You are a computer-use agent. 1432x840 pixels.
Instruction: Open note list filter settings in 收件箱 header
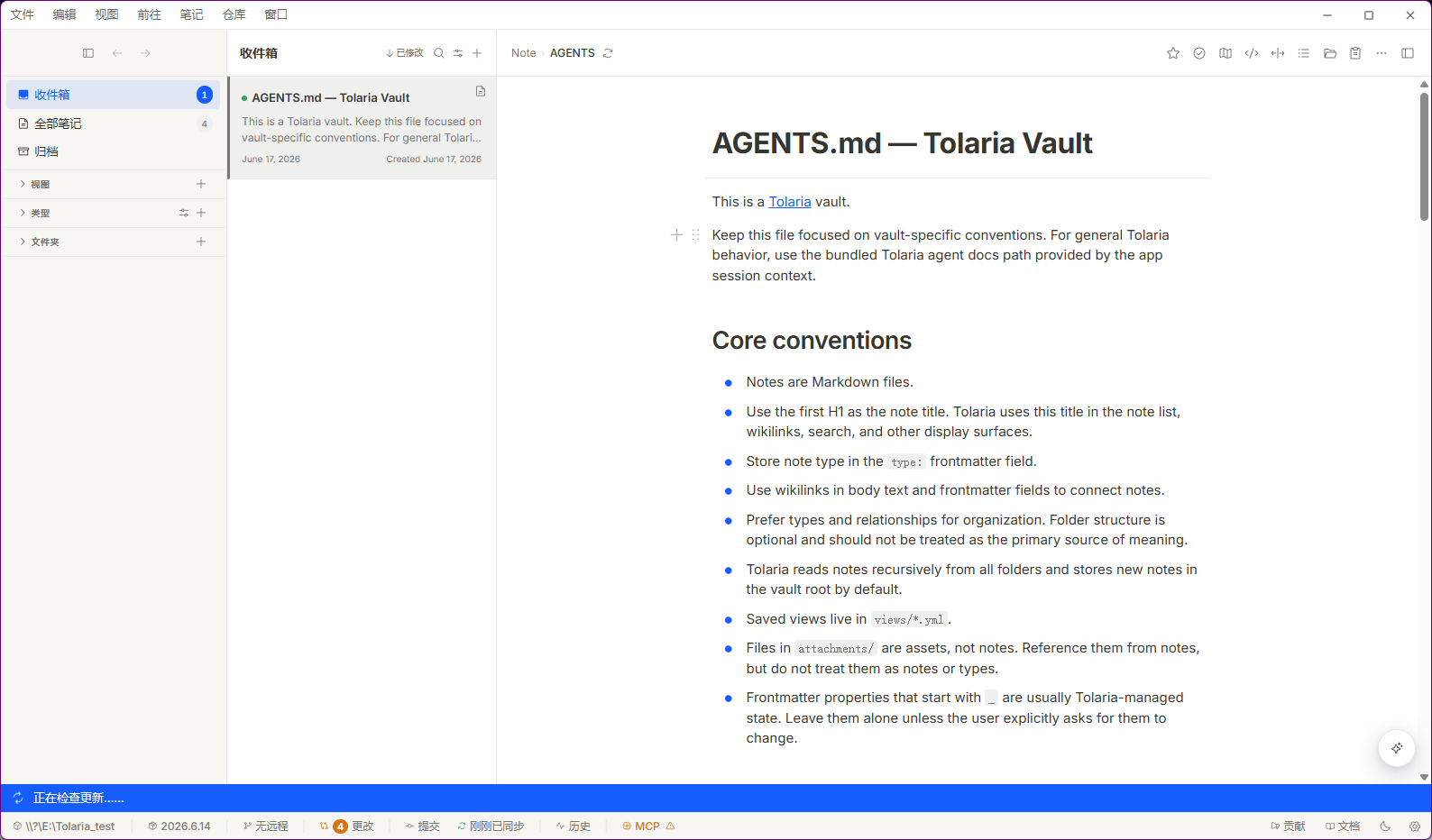coord(458,53)
